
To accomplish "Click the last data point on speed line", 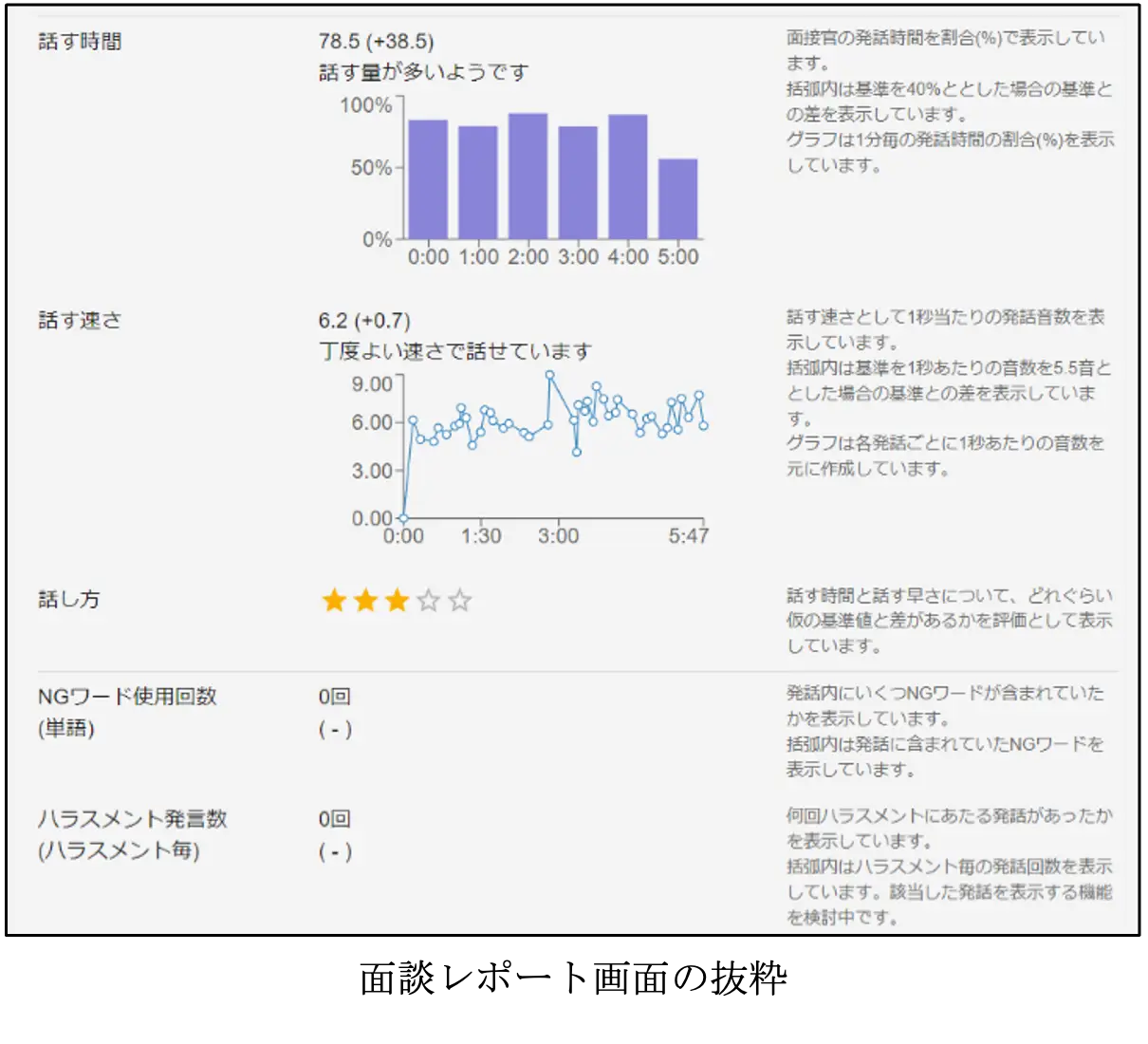I will [704, 426].
